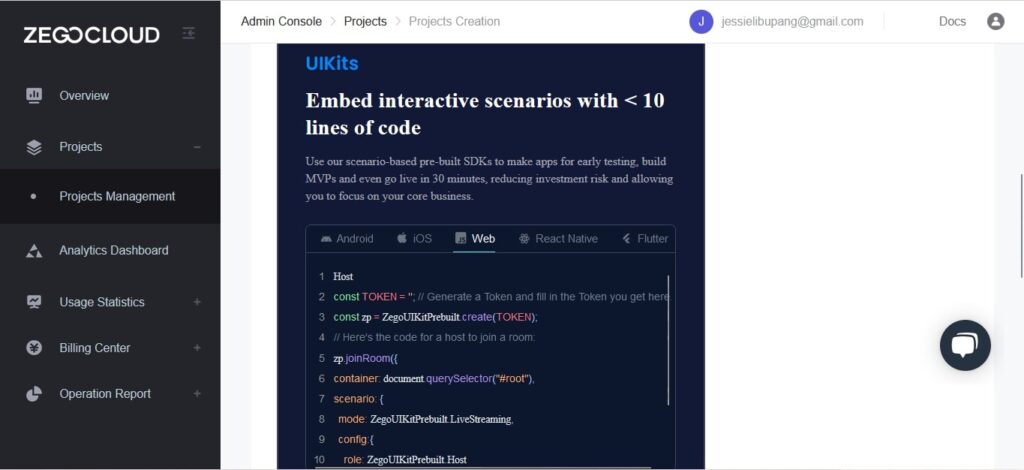The height and width of the screenshot is (470, 1024).
Task: Select the React Native tab
Action: coord(558,239)
